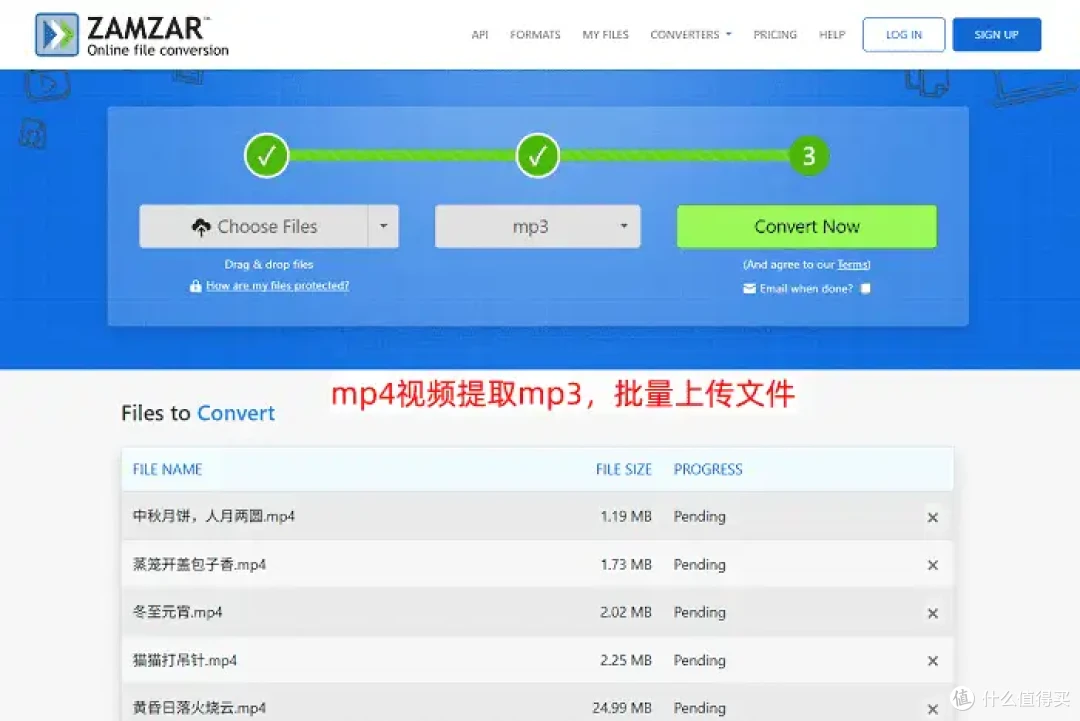Click the step 2 green checkmark circle
This screenshot has height=721, width=1080.
537,156
